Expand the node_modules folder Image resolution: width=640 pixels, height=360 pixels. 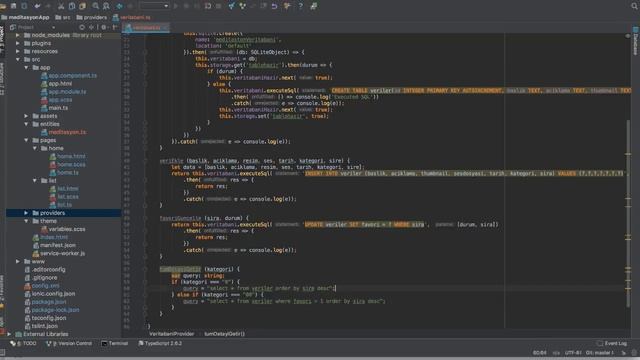[x=18, y=36]
